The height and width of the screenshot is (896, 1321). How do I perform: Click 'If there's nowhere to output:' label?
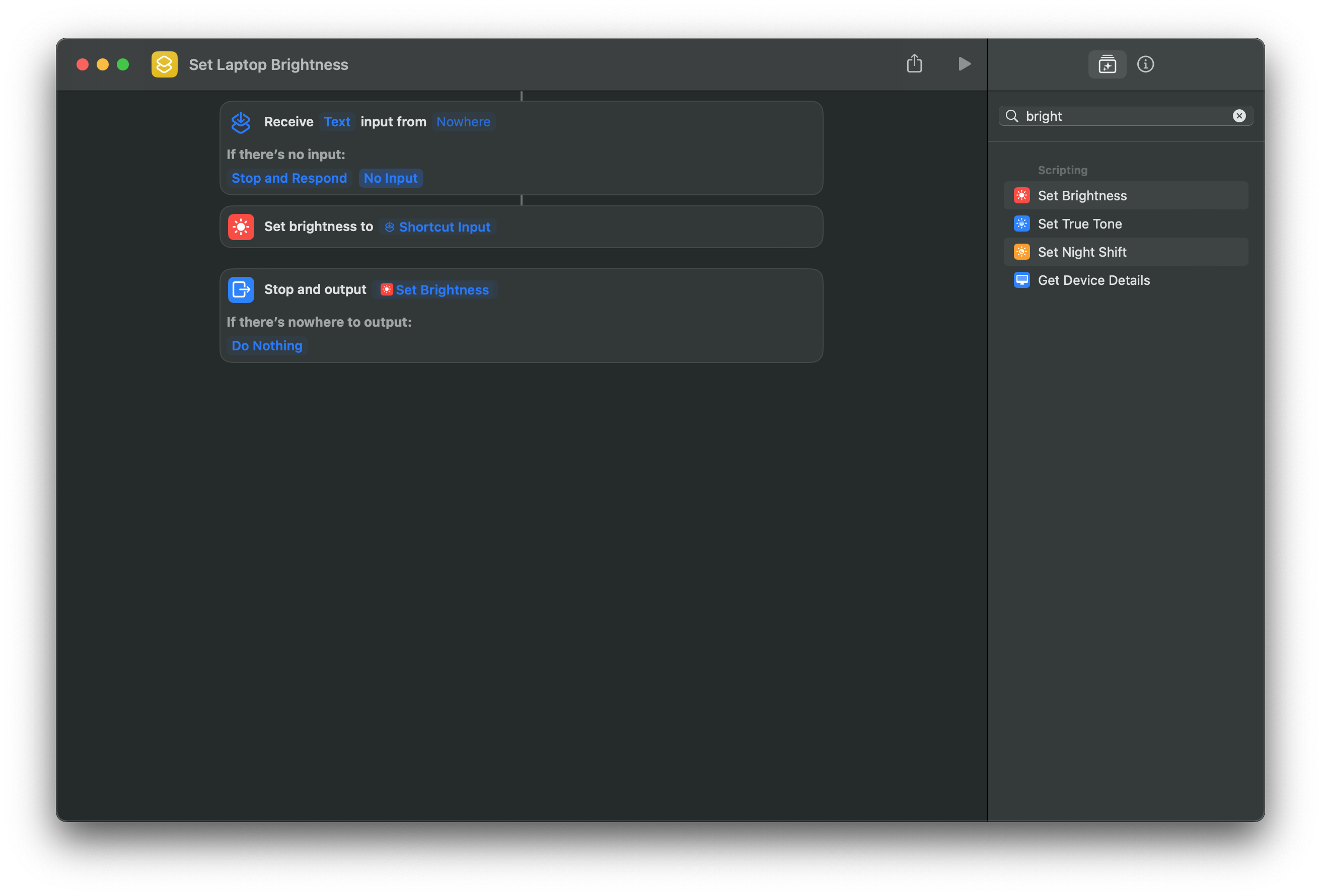(319, 322)
